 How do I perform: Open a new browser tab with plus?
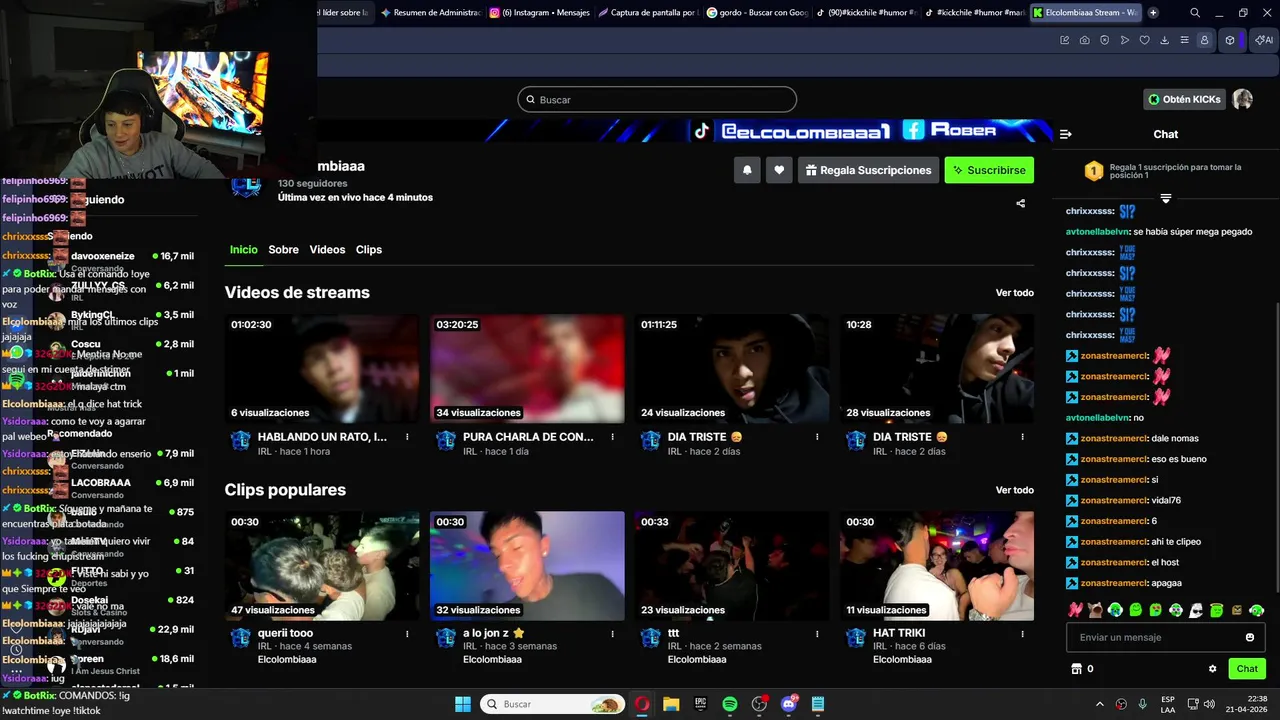pyautogui.click(x=1153, y=13)
